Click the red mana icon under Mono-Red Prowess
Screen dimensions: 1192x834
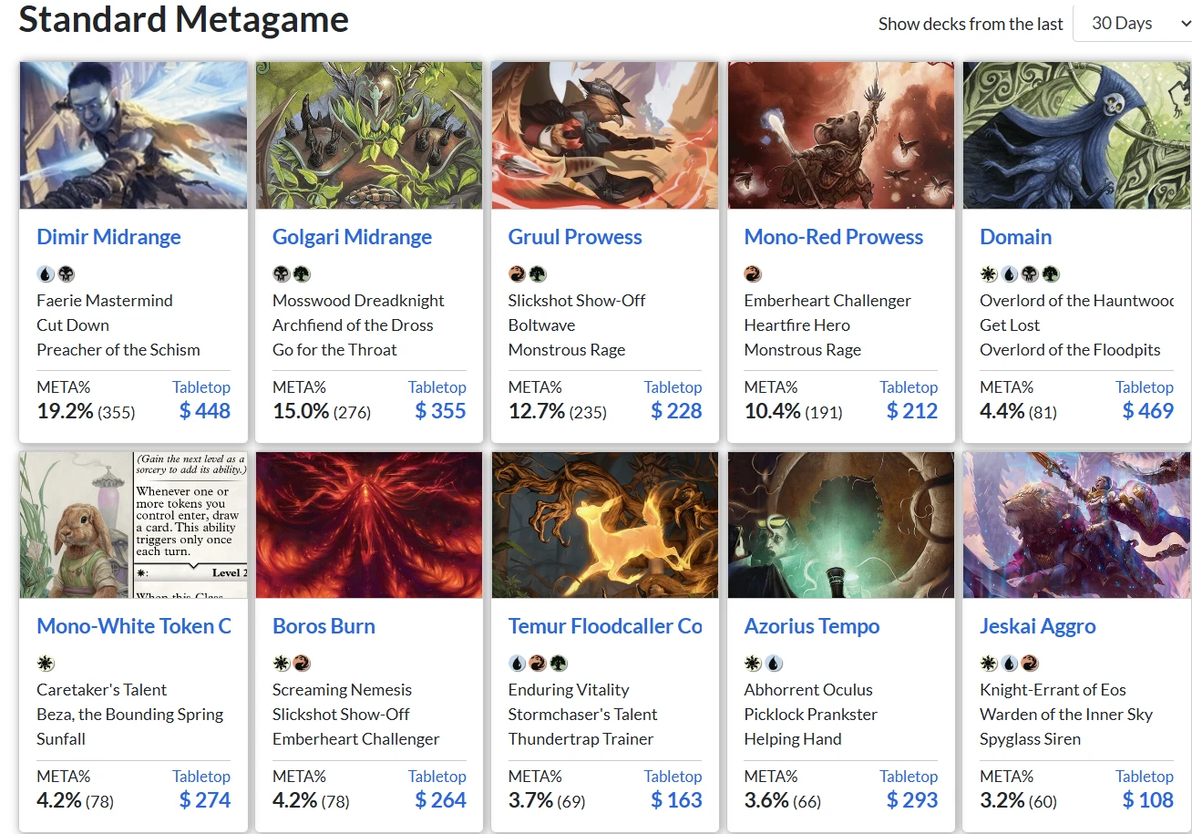[x=753, y=274]
